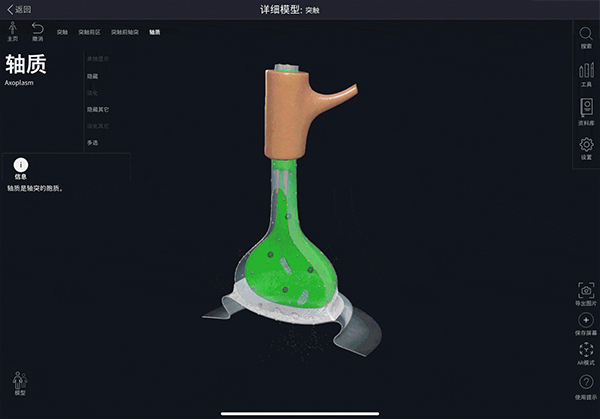Choose 隐藏 (Hide) option
The image size is (600, 419).
[x=93, y=75]
